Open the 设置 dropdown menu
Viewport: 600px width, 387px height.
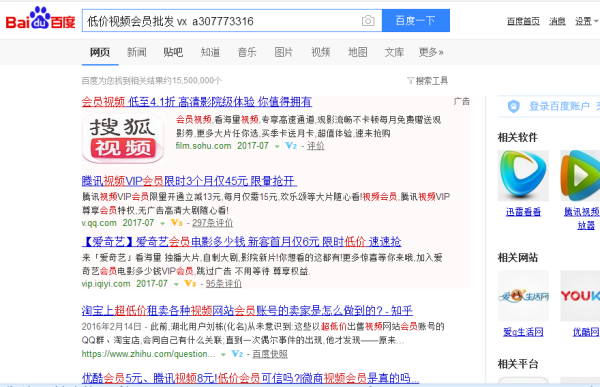(587, 21)
